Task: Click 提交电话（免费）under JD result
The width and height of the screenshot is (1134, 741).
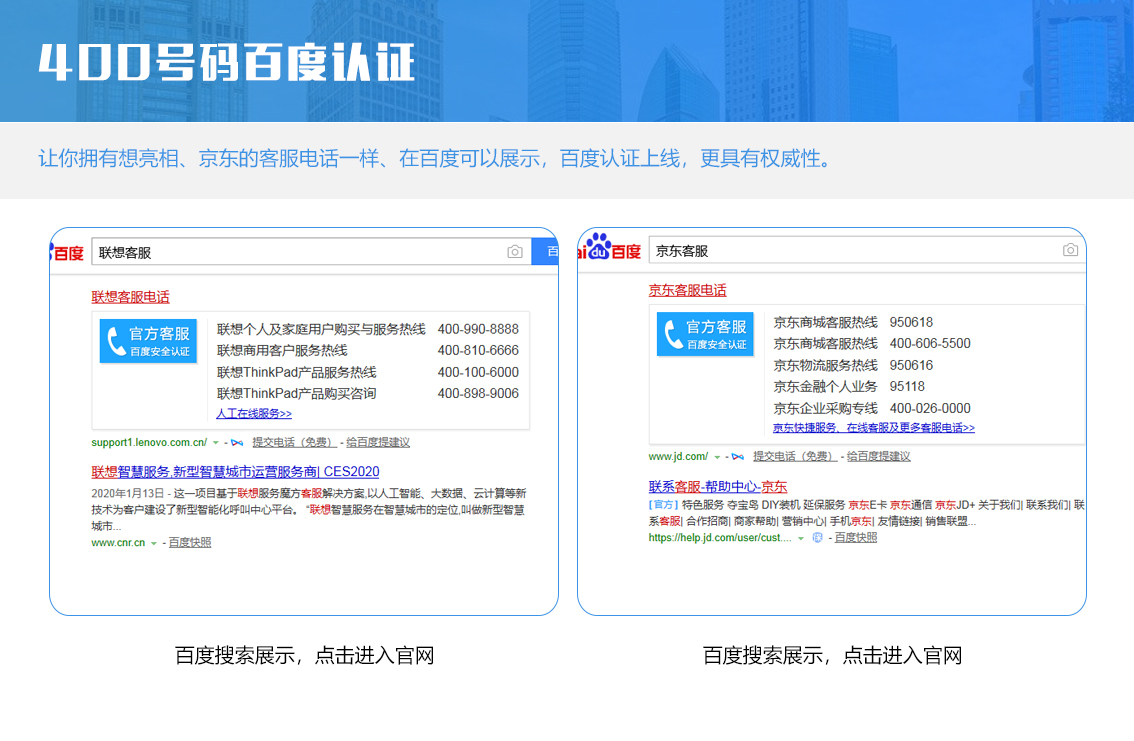Action: [796, 457]
